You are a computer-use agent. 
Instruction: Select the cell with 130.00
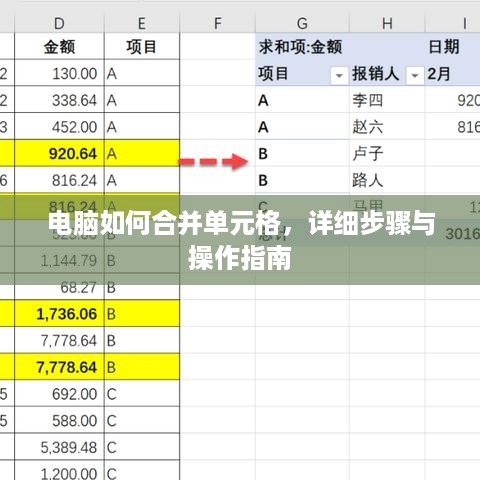click(x=59, y=73)
